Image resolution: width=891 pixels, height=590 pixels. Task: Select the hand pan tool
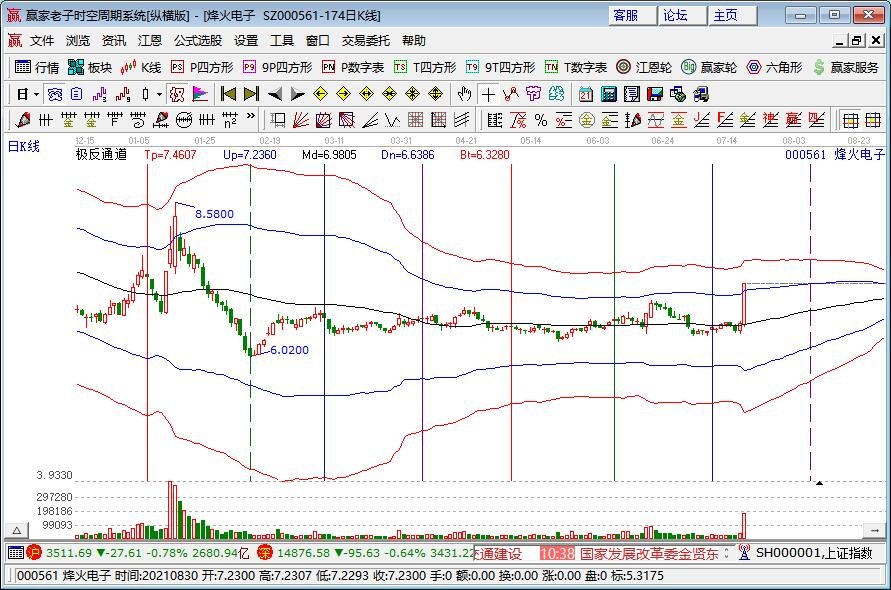(x=464, y=94)
